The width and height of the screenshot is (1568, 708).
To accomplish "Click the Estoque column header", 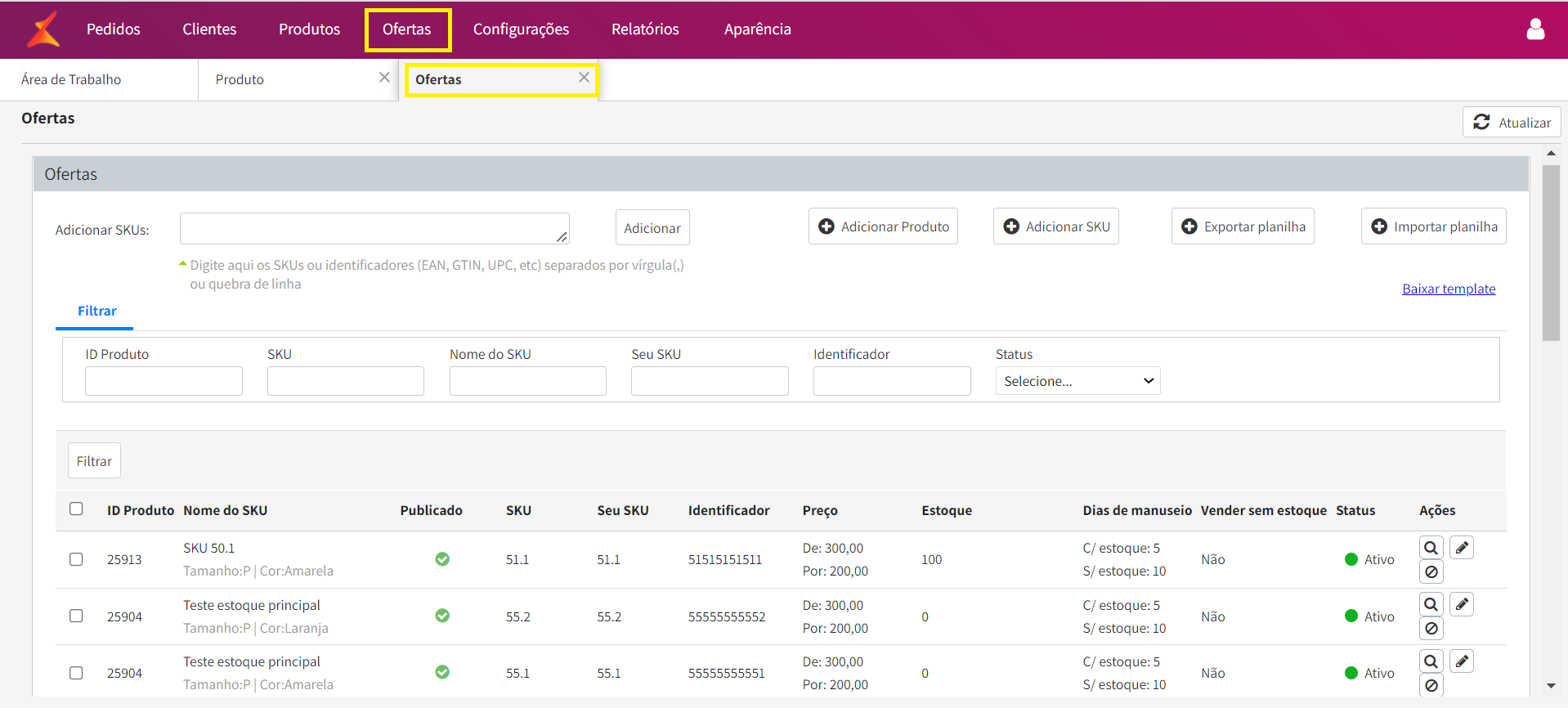I will pyautogui.click(x=947, y=510).
